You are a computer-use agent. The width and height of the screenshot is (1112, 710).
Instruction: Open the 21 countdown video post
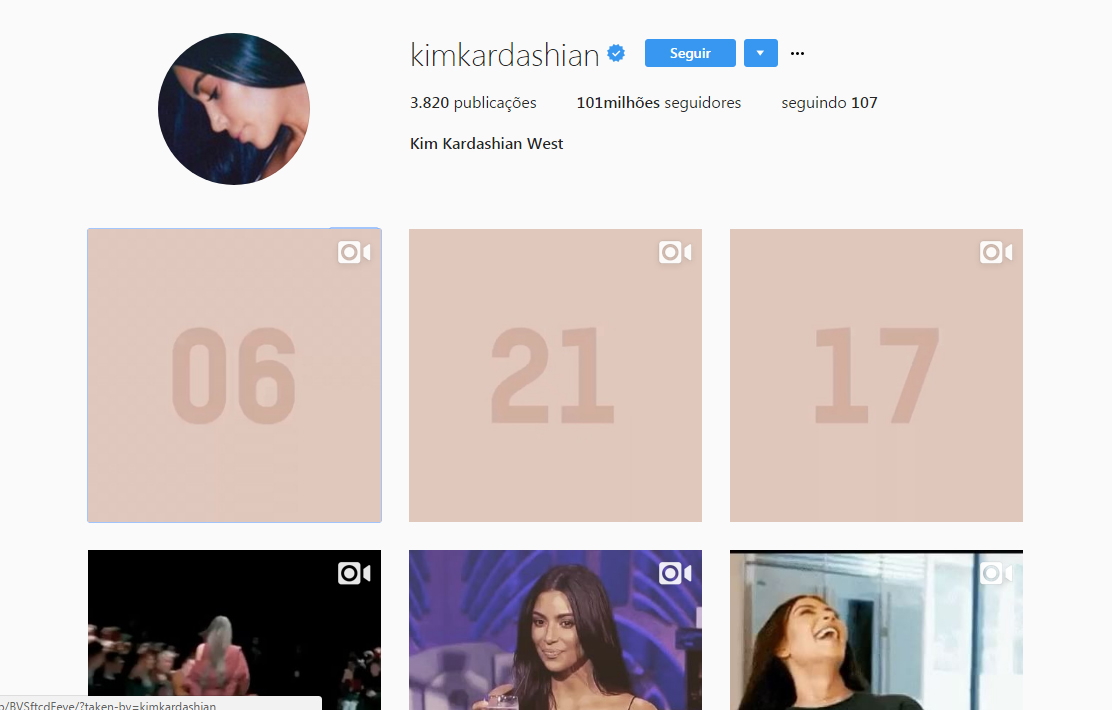click(555, 375)
